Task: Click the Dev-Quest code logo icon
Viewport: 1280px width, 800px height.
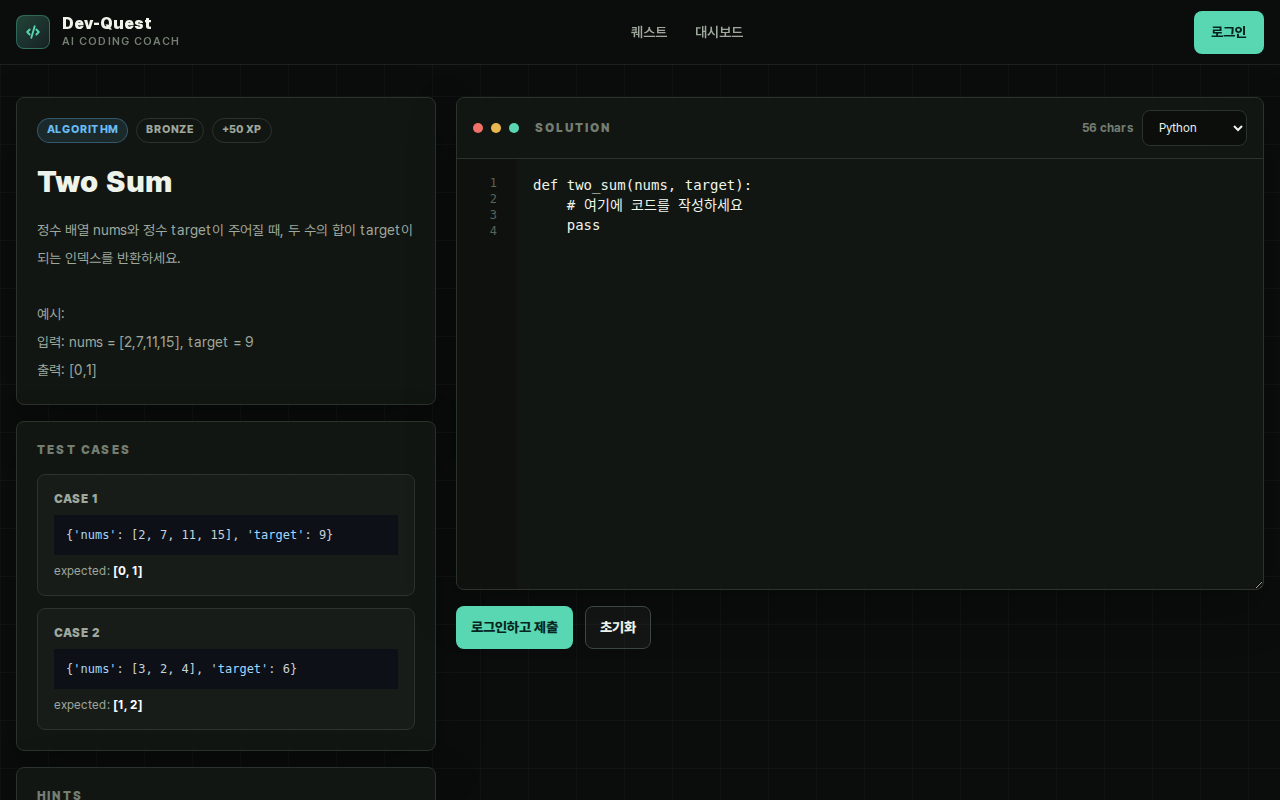Action: click(x=33, y=32)
